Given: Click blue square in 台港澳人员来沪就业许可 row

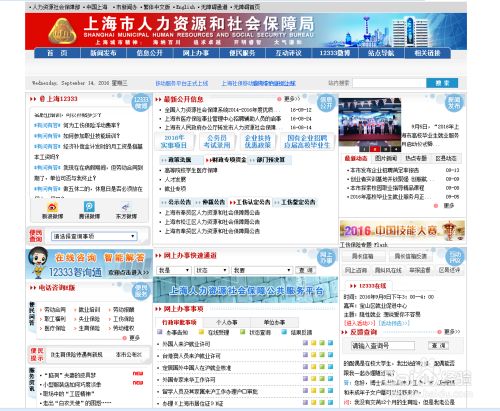Looking at the screenshot, I should click(x=330, y=355).
